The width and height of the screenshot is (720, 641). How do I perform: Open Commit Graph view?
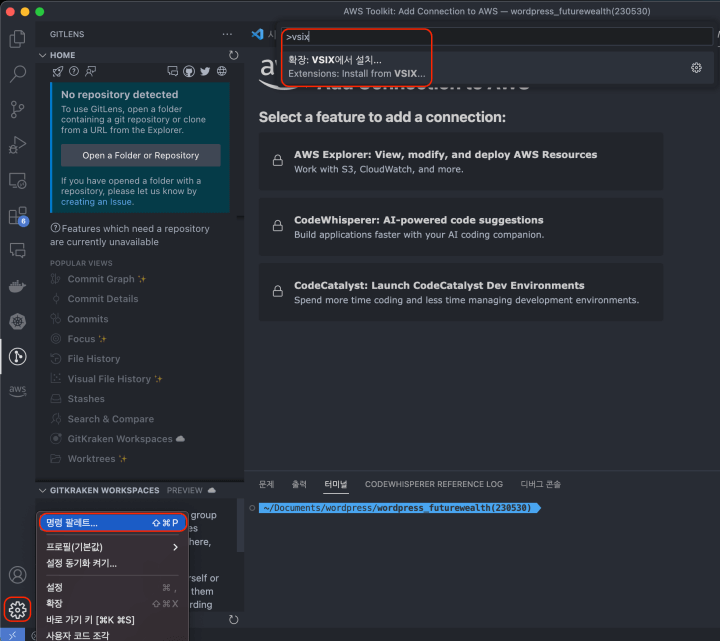(x=101, y=279)
